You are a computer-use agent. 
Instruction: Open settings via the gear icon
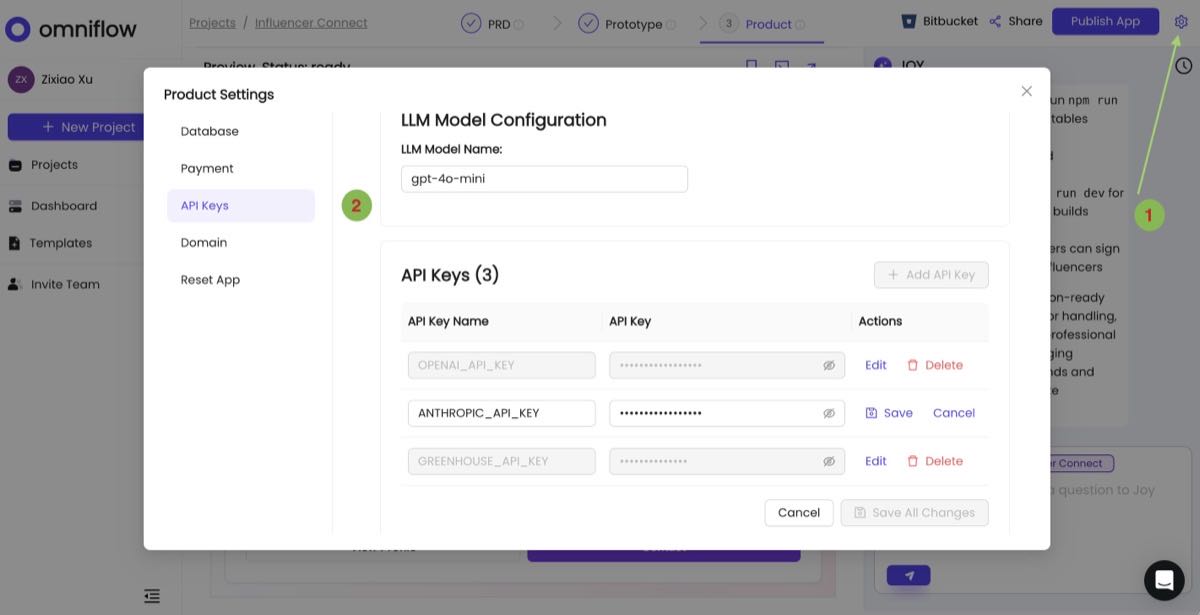click(x=1180, y=20)
